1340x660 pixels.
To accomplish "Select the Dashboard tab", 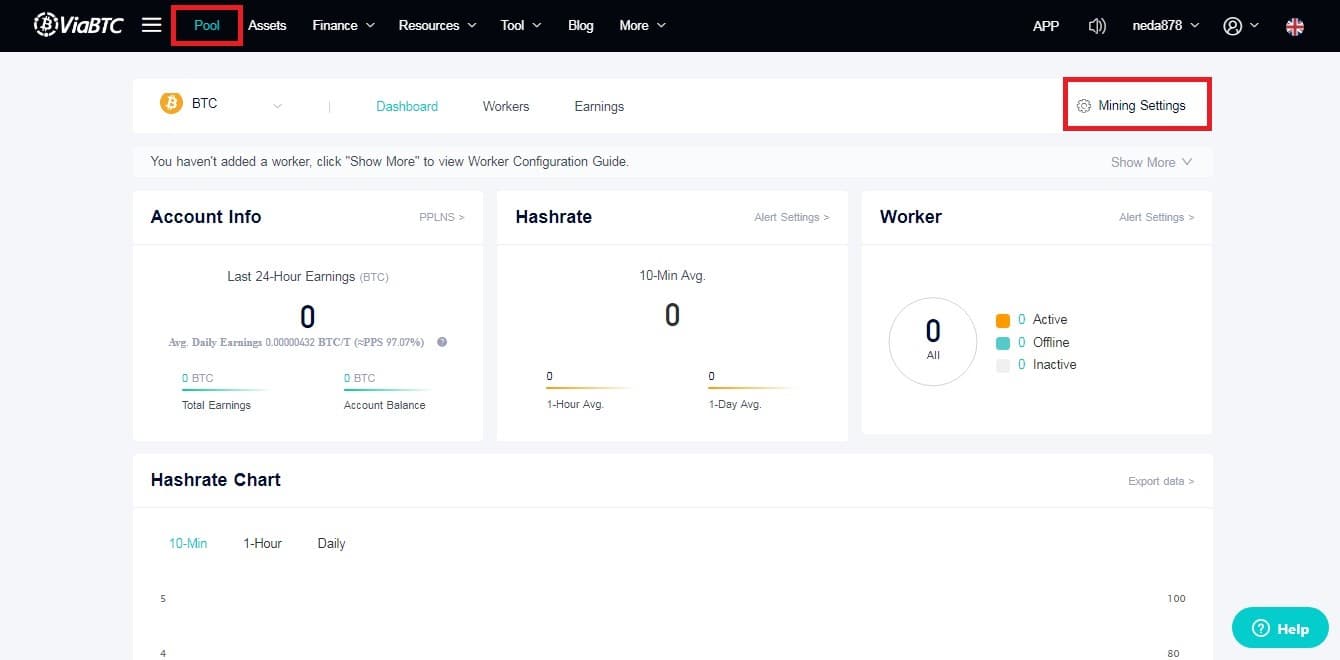I will [407, 106].
